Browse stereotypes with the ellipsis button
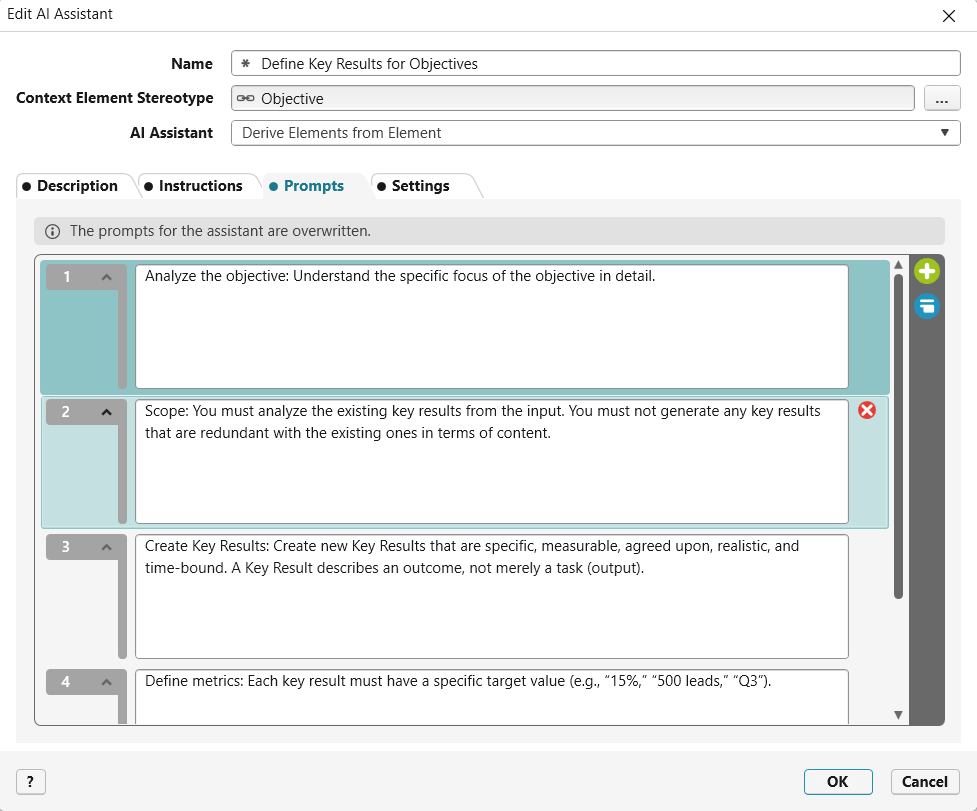The image size is (977, 811). pos(942,98)
